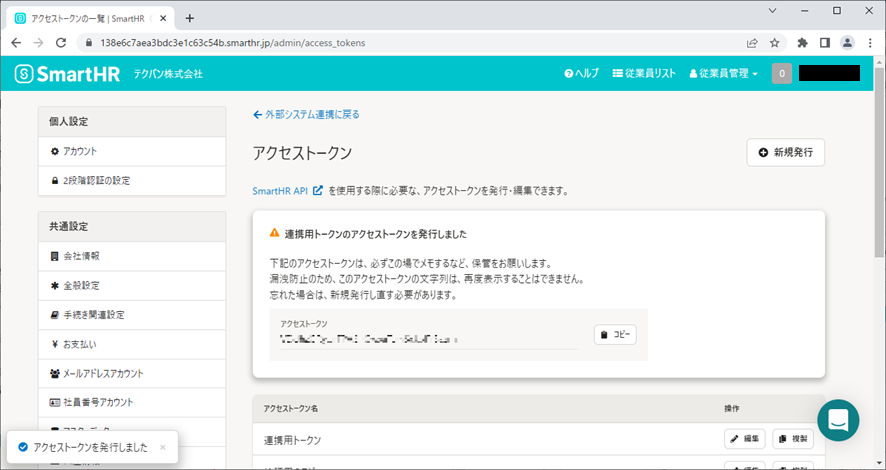Click the SmartHR logo in header
This screenshot has height=470, width=886.
(x=68, y=73)
